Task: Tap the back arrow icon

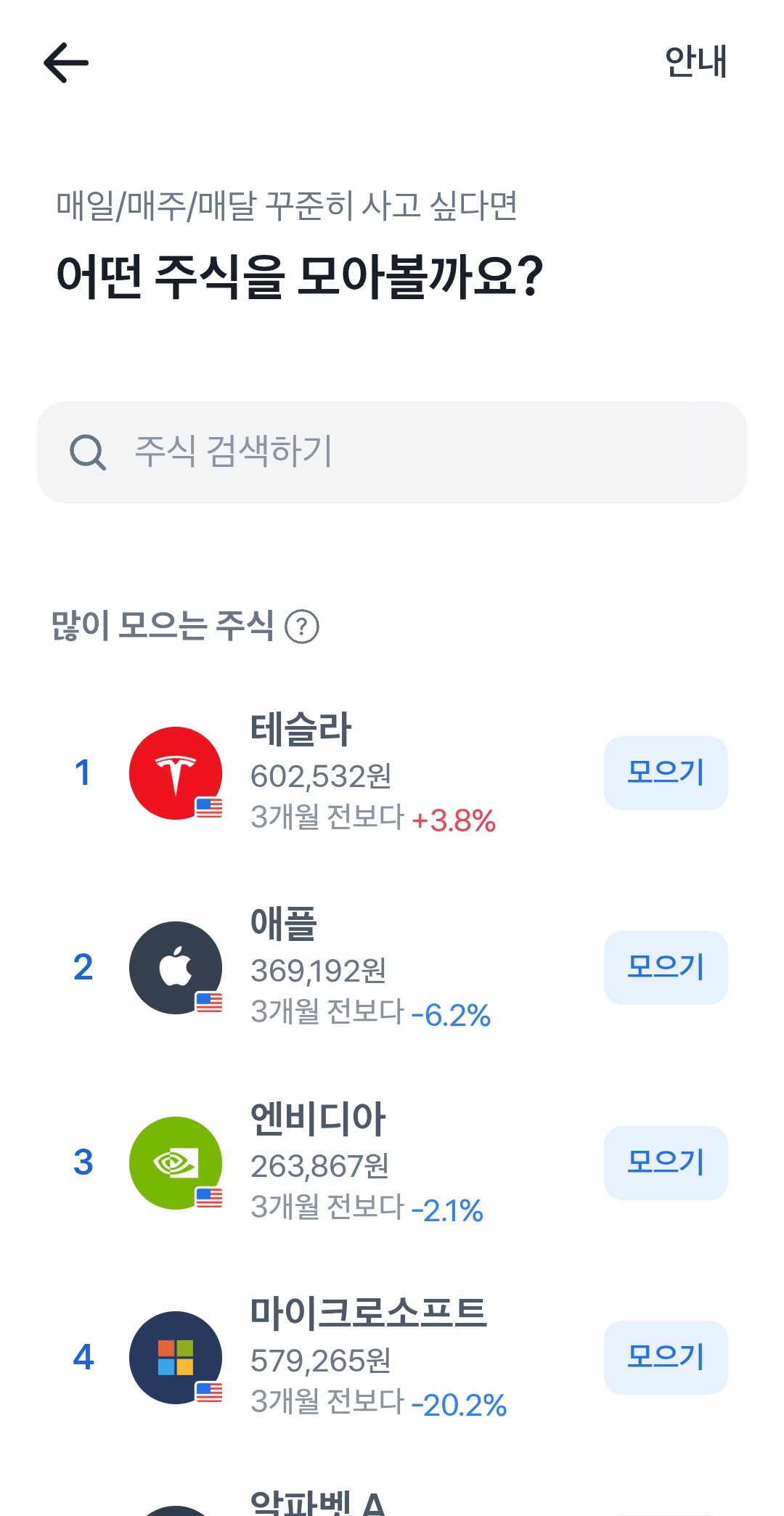Action: coord(66,62)
